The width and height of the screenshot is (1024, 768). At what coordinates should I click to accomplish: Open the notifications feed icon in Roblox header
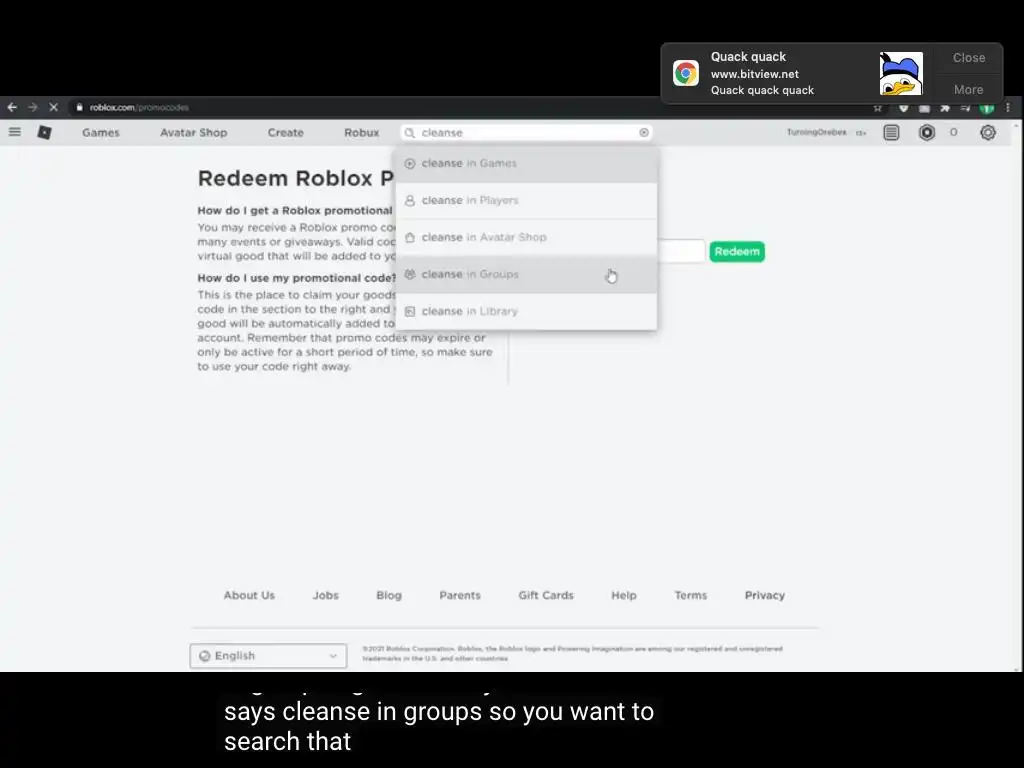[x=891, y=133]
